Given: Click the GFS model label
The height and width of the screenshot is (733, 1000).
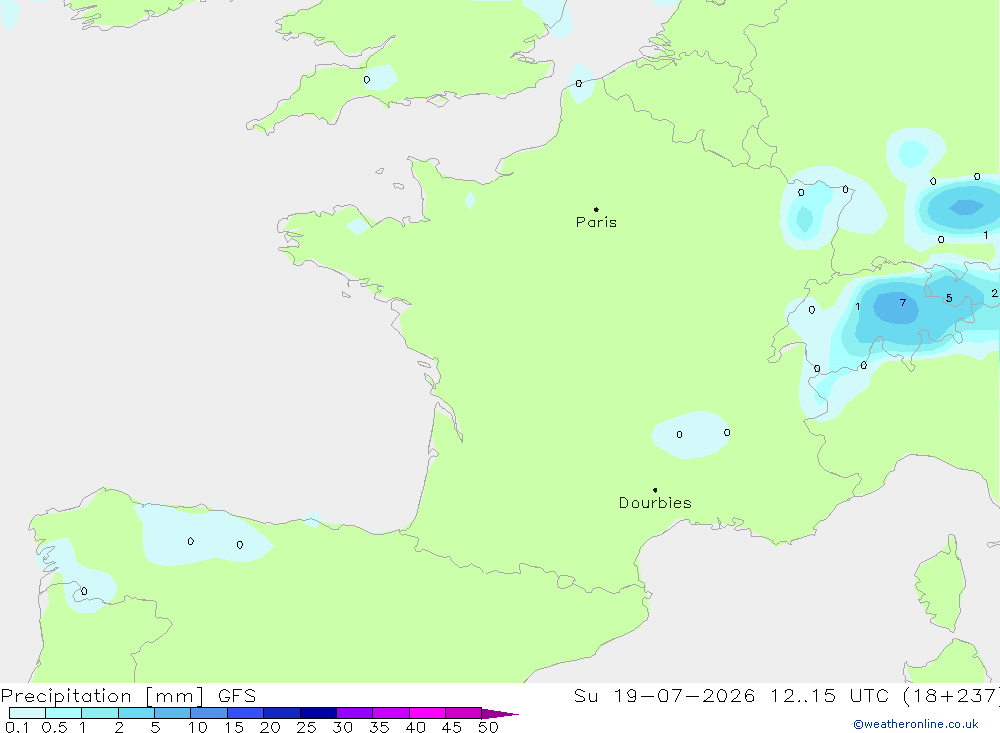Looking at the screenshot, I should (x=237, y=695).
